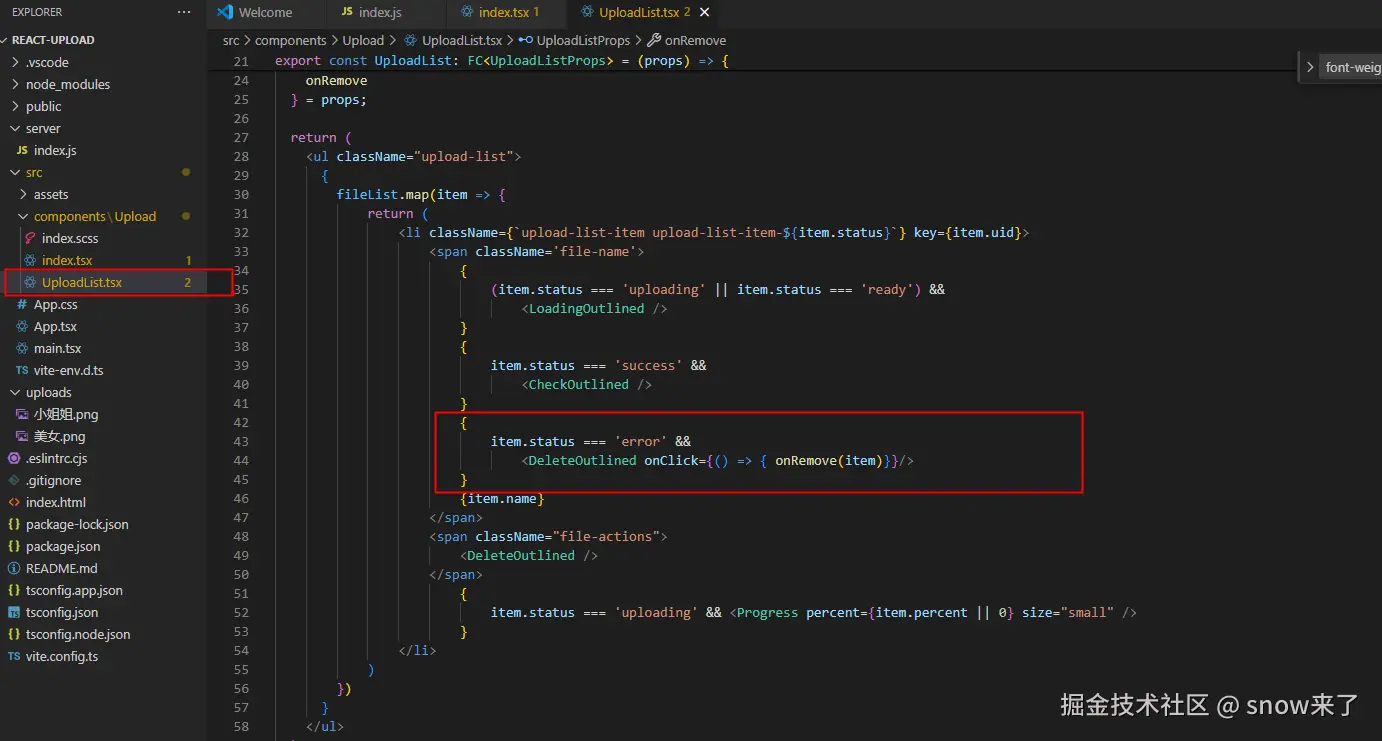1382x741 pixels.
Task: Click {item.name} expression on line 46
Action: 502,498
